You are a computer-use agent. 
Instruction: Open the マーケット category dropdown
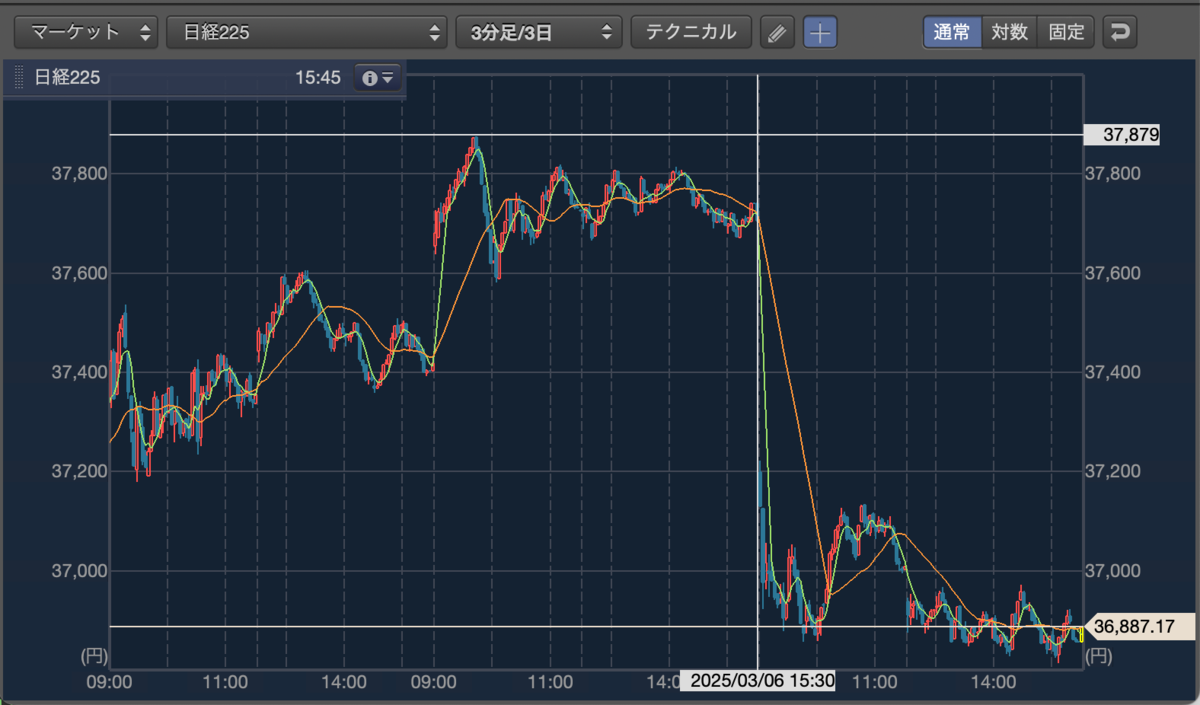(87, 32)
